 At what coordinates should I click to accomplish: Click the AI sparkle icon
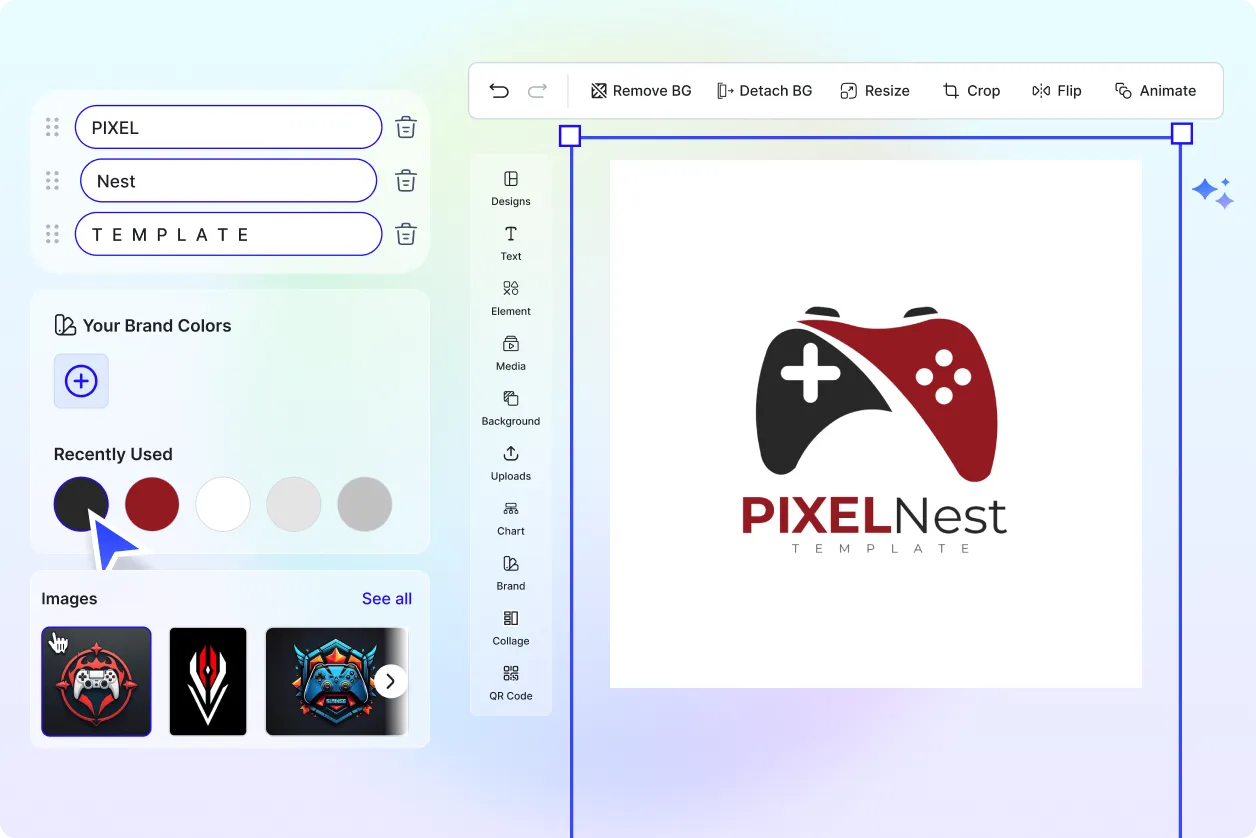(x=1212, y=193)
